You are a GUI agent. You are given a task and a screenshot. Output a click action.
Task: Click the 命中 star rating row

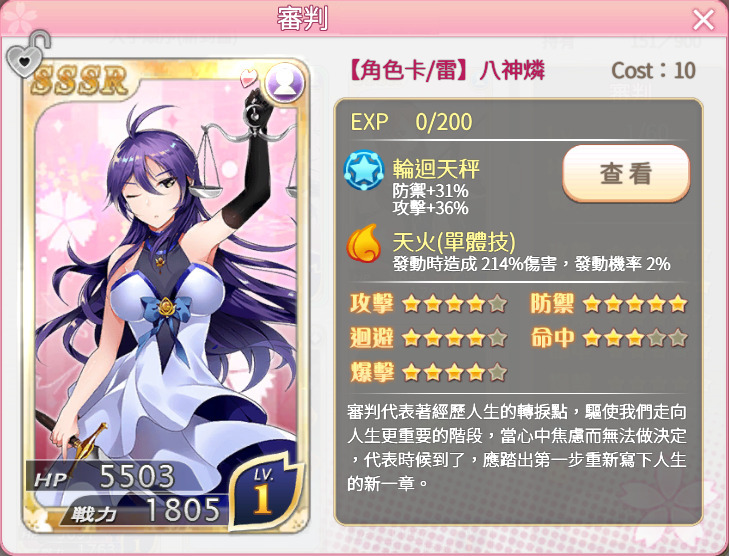click(x=609, y=338)
